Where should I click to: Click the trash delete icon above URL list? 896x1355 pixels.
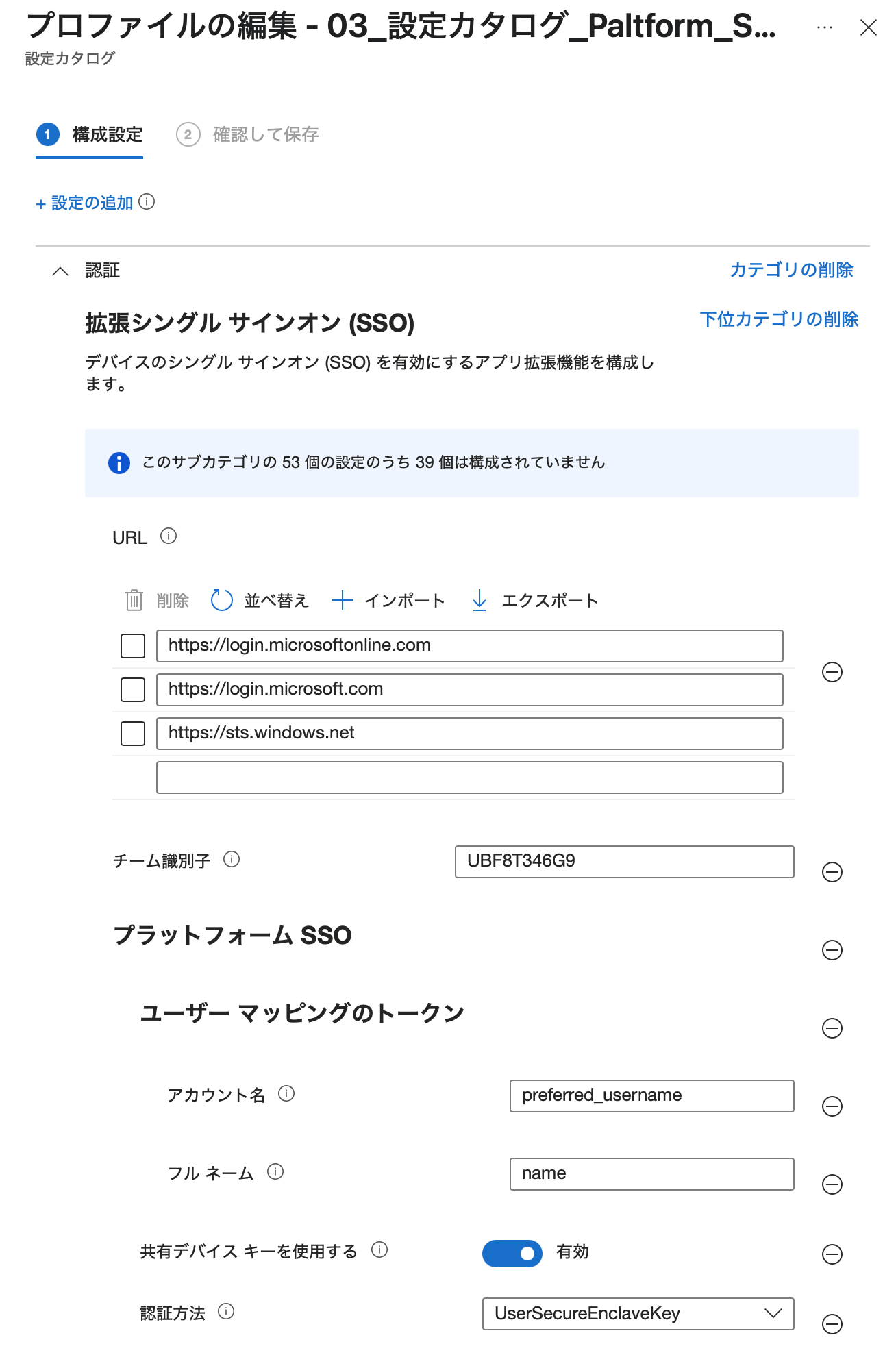pyautogui.click(x=133, y=600)
